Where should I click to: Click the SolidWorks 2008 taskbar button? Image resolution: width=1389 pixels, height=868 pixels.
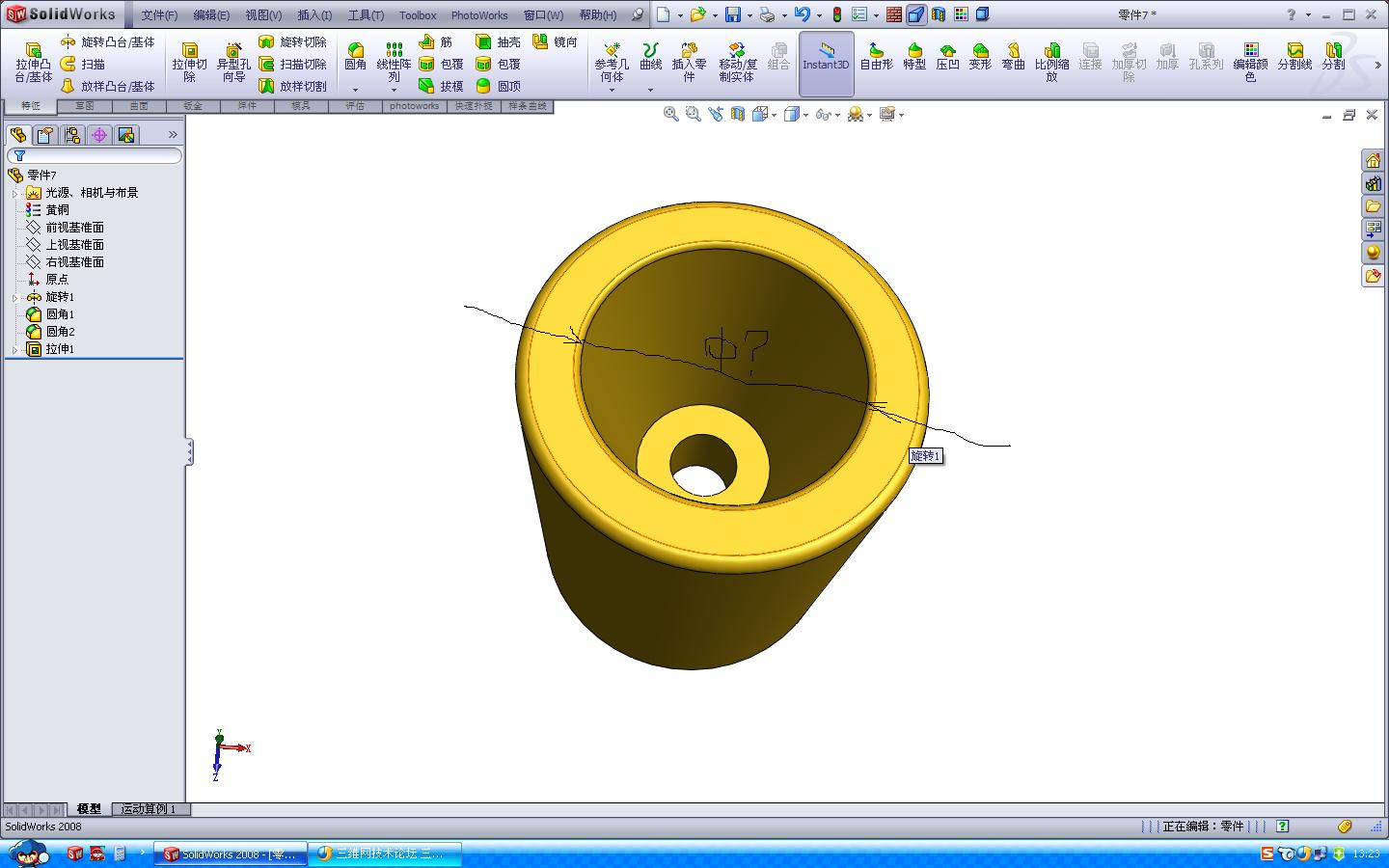point(231,854)
